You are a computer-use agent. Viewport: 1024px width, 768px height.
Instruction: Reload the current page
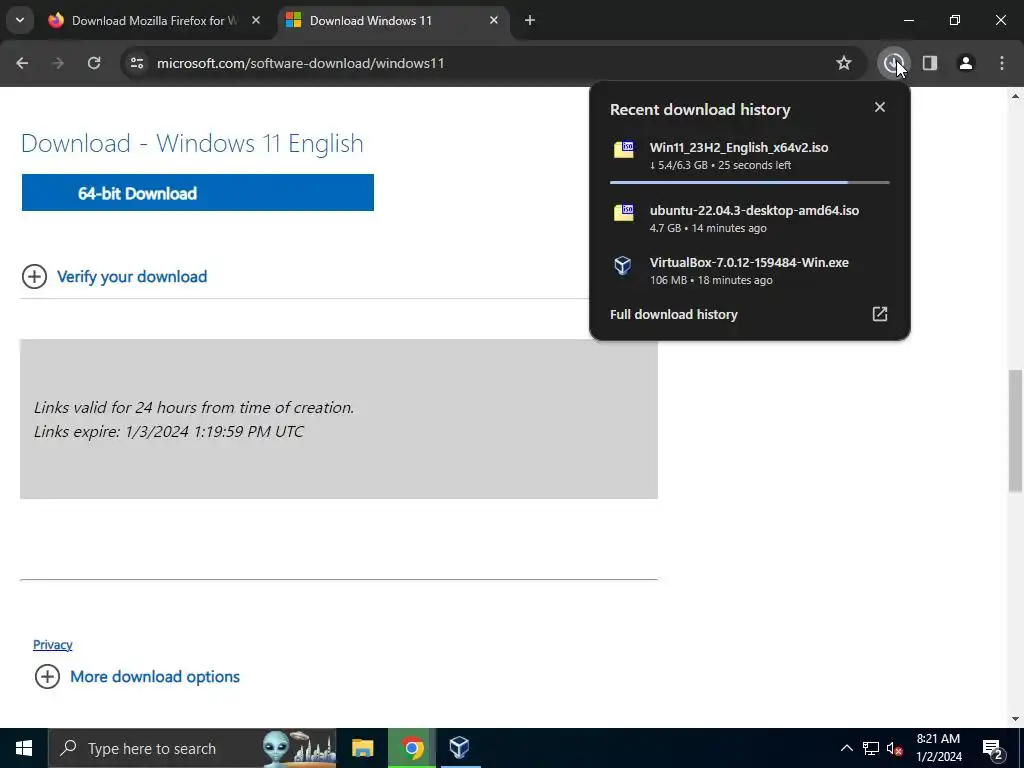pyautogui.click(x=94, y=63)
